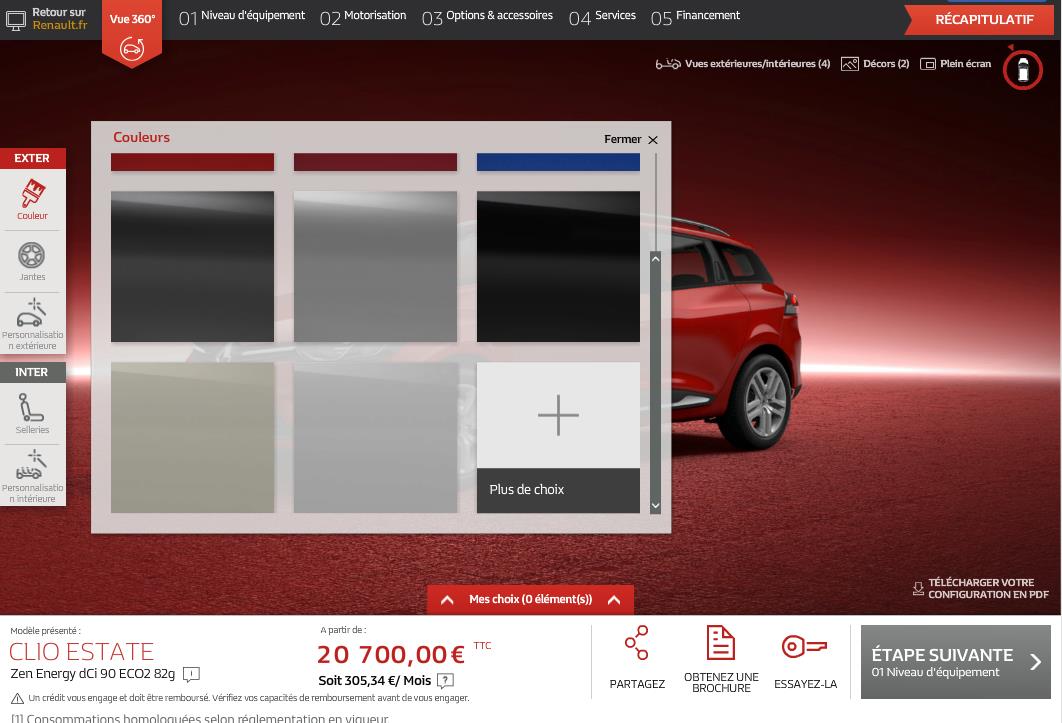The width and height of the screenshot is (1062, 723).
Task: Click the Essayez-la key icon
Action: coord(805,646)
